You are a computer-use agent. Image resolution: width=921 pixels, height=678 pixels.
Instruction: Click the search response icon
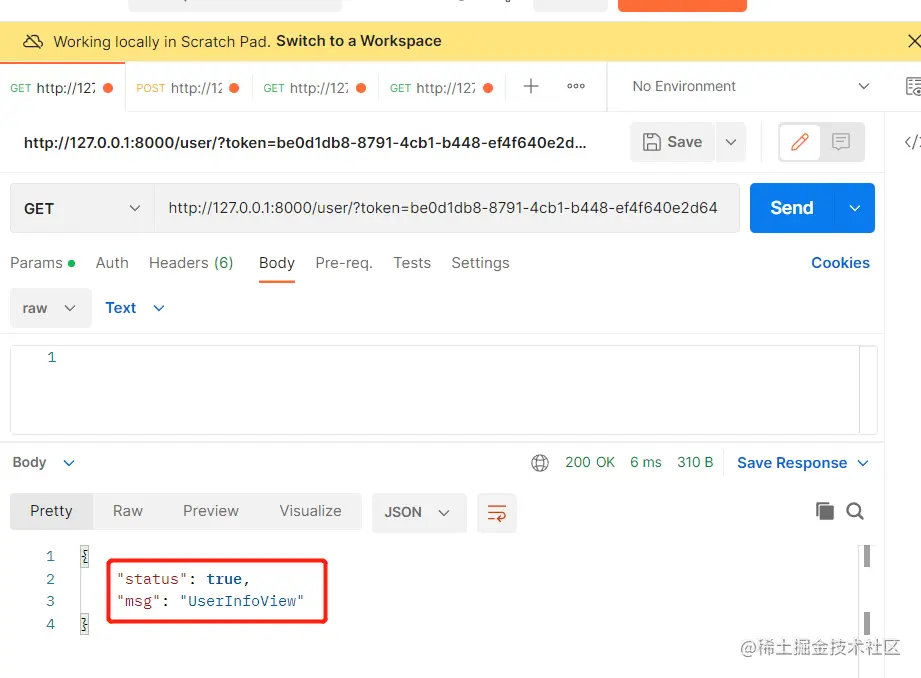click(x=855, y=511)
